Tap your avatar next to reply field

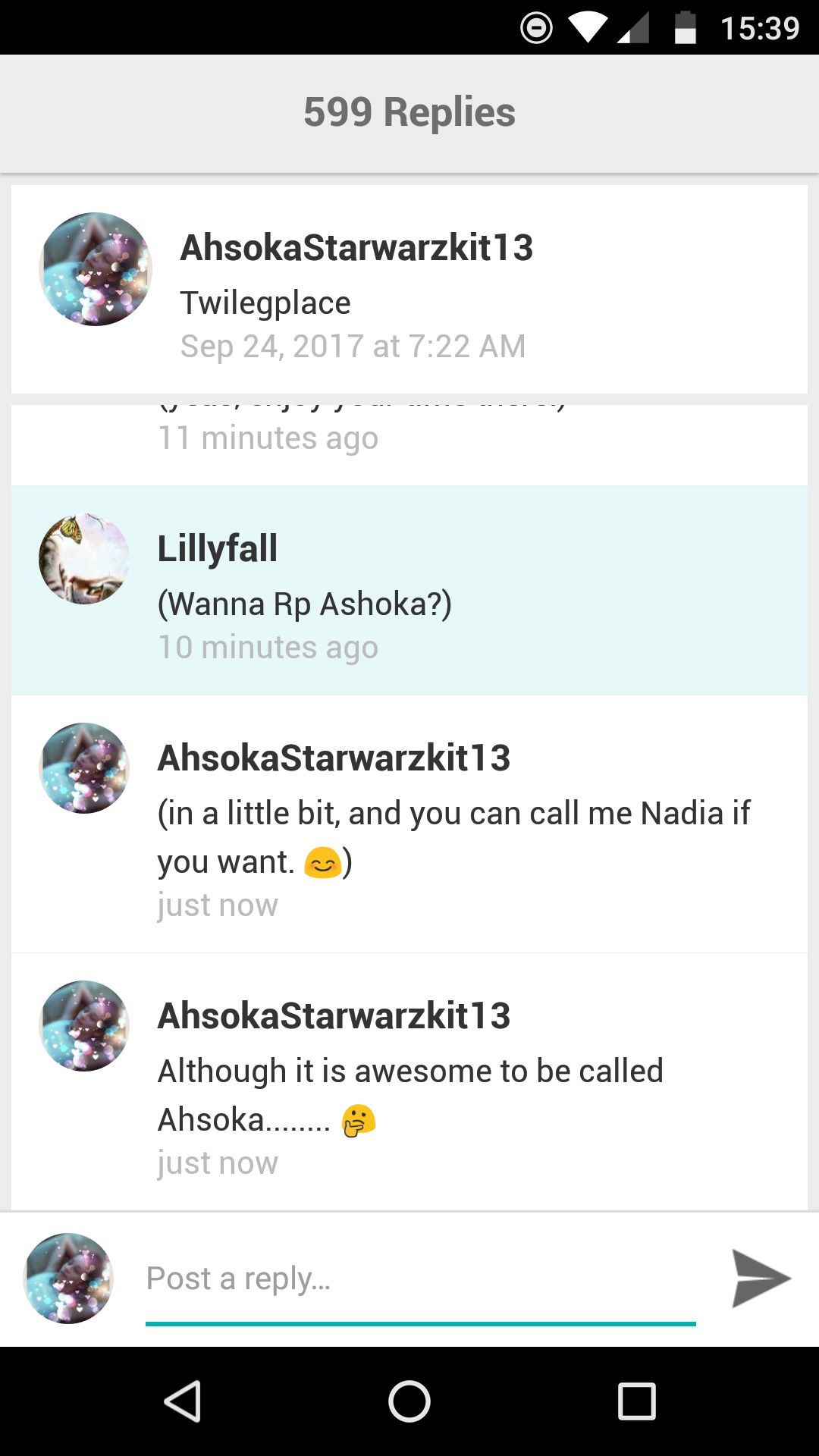coord(68,1279)
